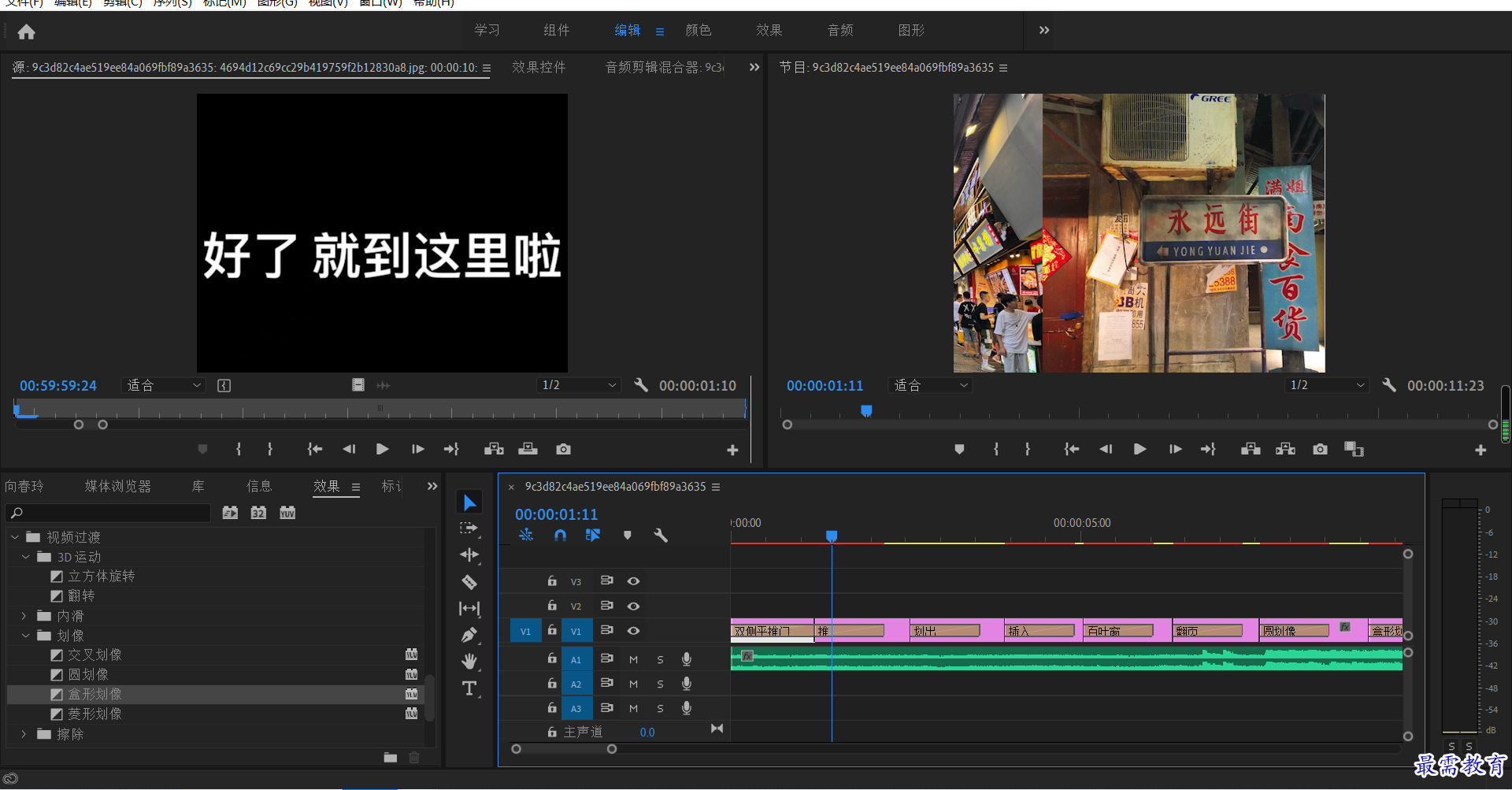Switch to 颜色 workspace
The width and height of the screenshot is (1512, 790).
699,30
